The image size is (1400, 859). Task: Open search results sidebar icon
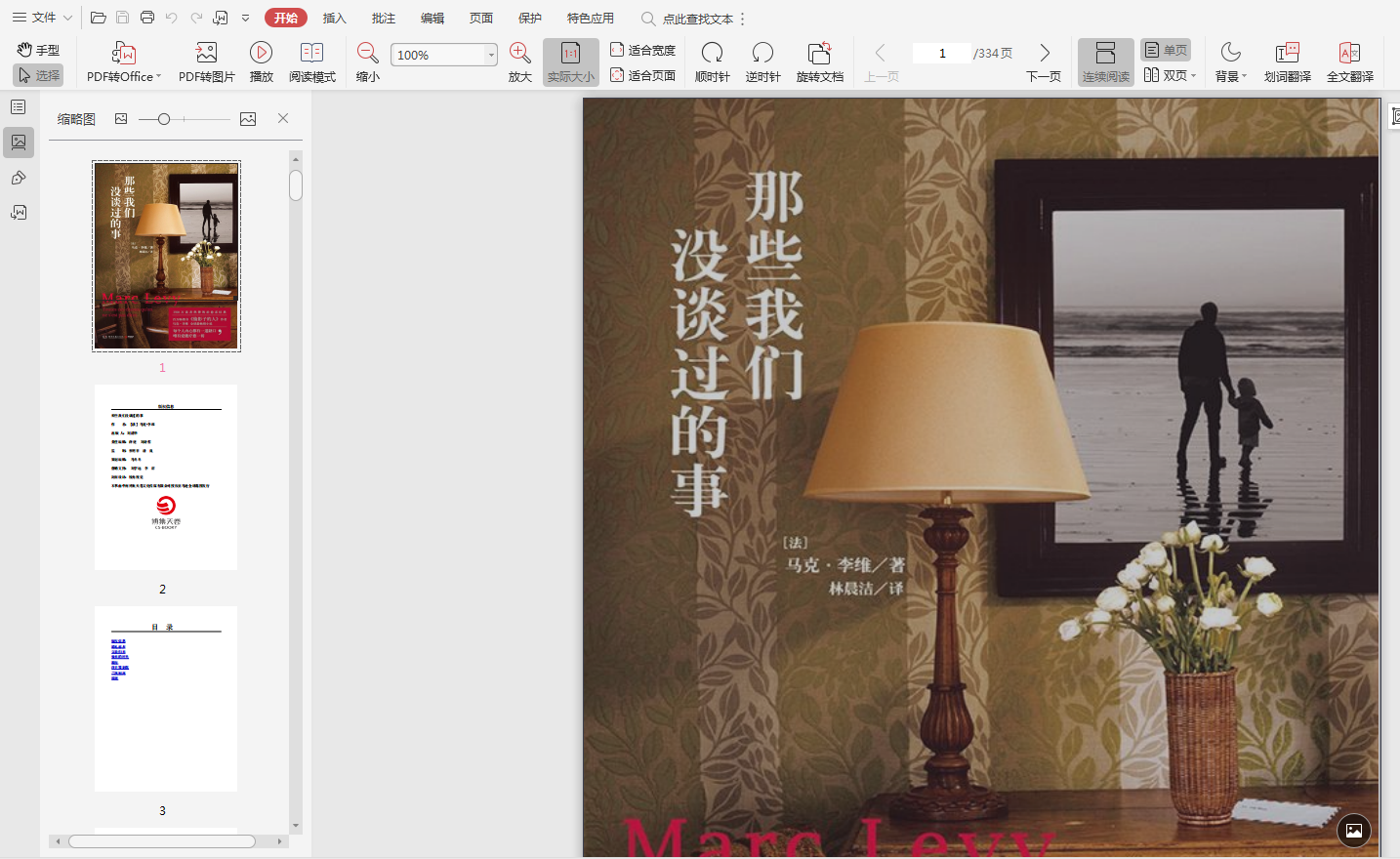tap(19, 213)
